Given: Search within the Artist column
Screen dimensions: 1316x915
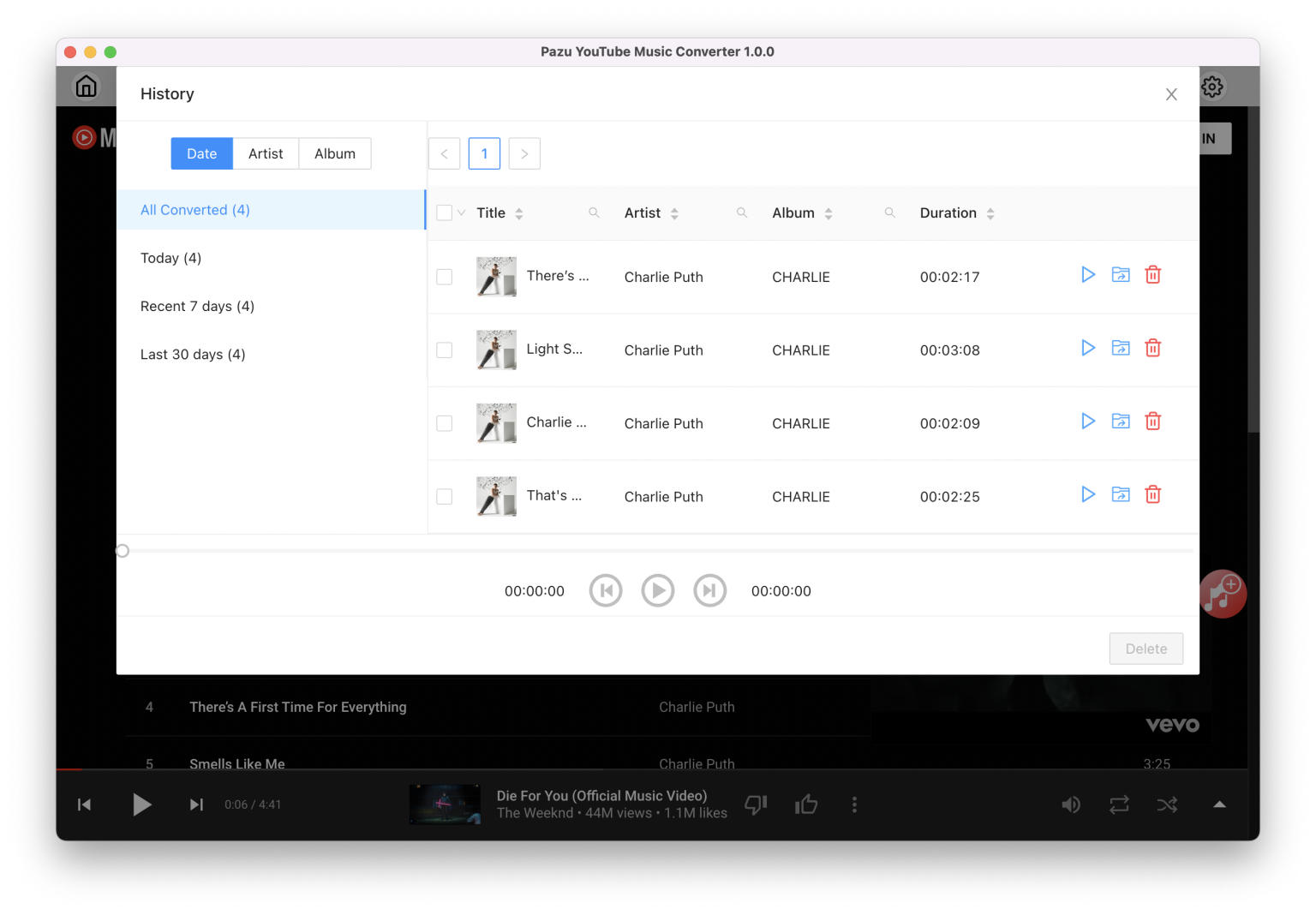Looking at the screenshot, I should (741, 212).
